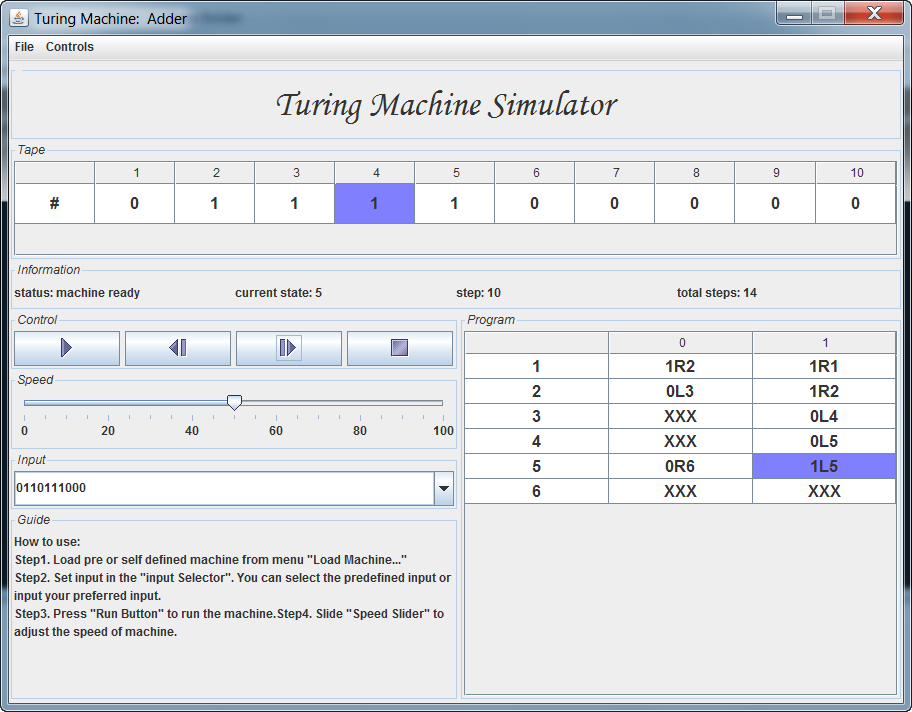Click the Java icon in title bar
The width and height of the screenshot is (912, 712).
(19, 17)
